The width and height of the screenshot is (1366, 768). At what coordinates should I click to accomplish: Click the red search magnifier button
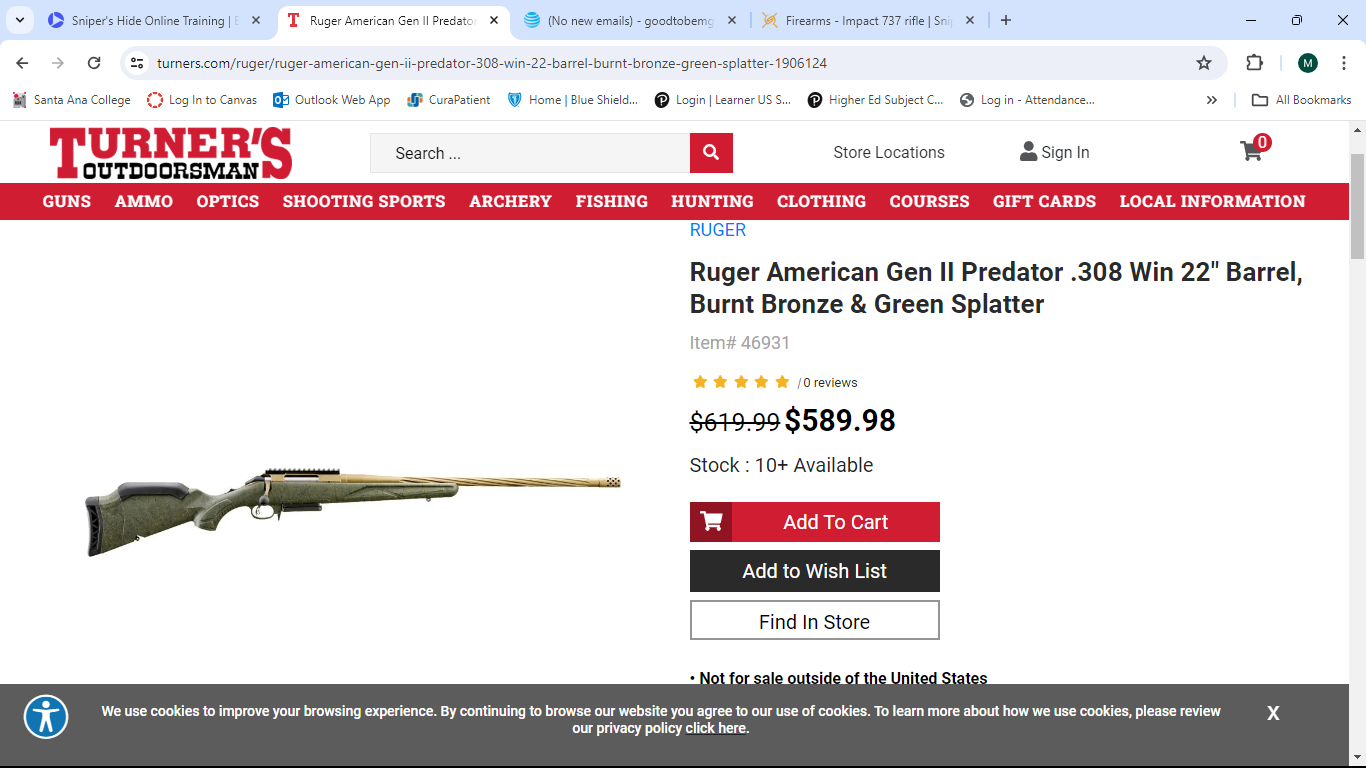click(711, 153)
